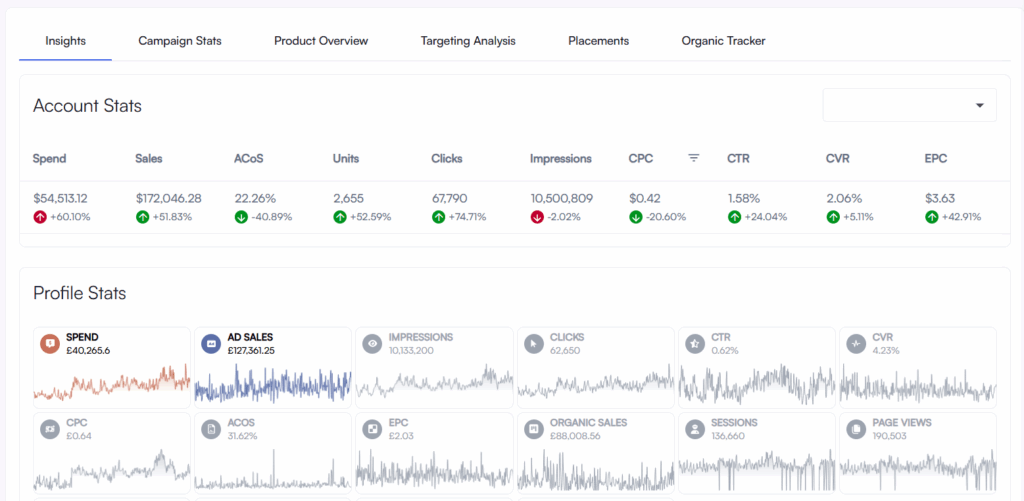Click the Spend profile stat icon
Image resolution: width=1024 pixels, height=501 pixels.
tap(49, 344)
